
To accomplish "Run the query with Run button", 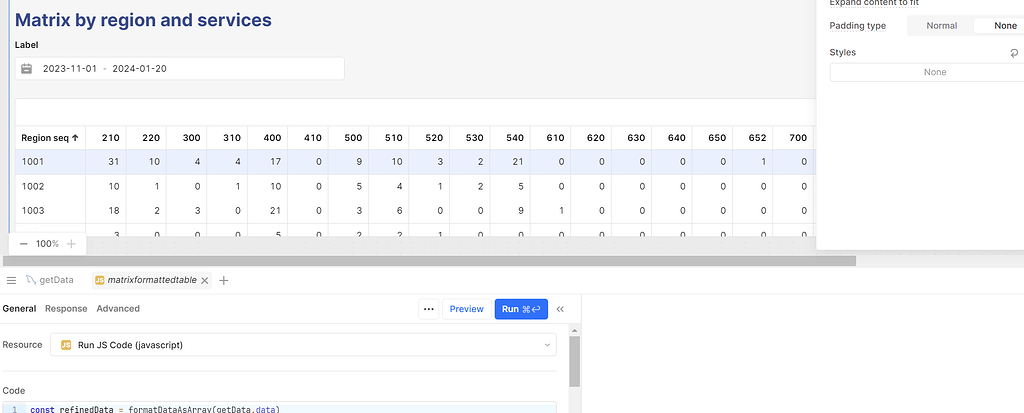I will (520, 309).
